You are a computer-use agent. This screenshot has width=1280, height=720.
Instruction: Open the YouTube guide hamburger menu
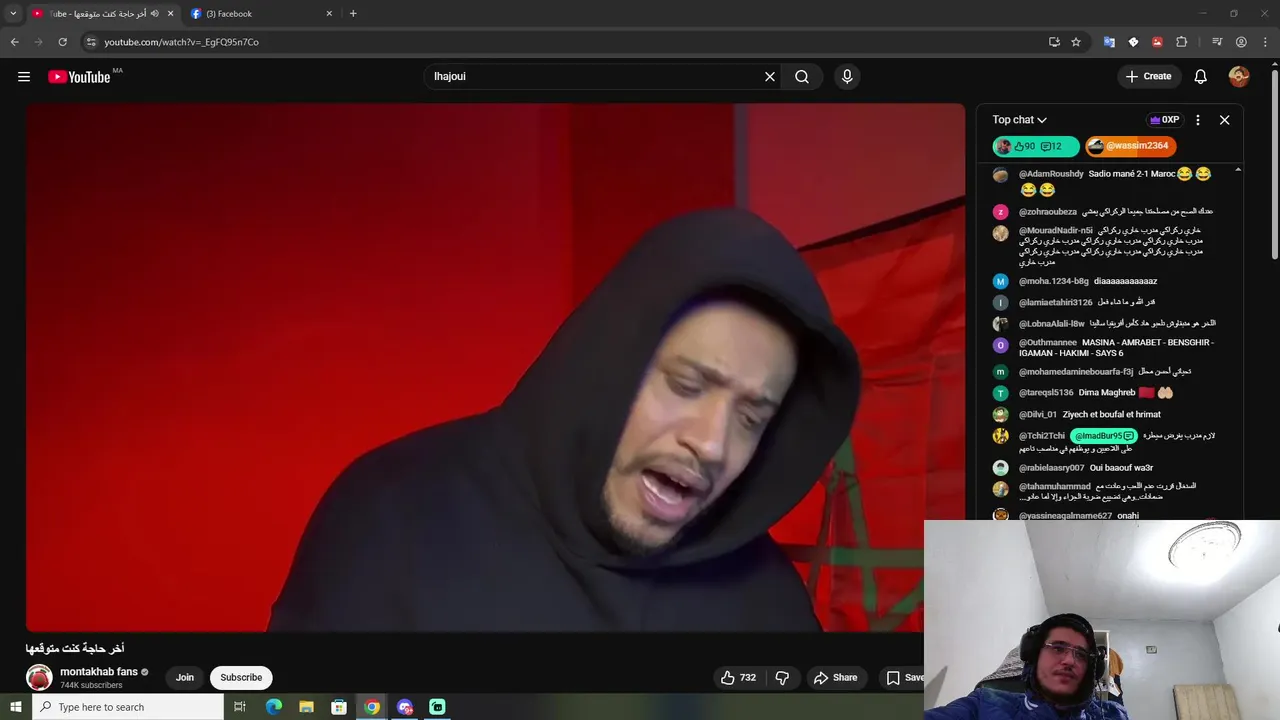click(24, 76)
